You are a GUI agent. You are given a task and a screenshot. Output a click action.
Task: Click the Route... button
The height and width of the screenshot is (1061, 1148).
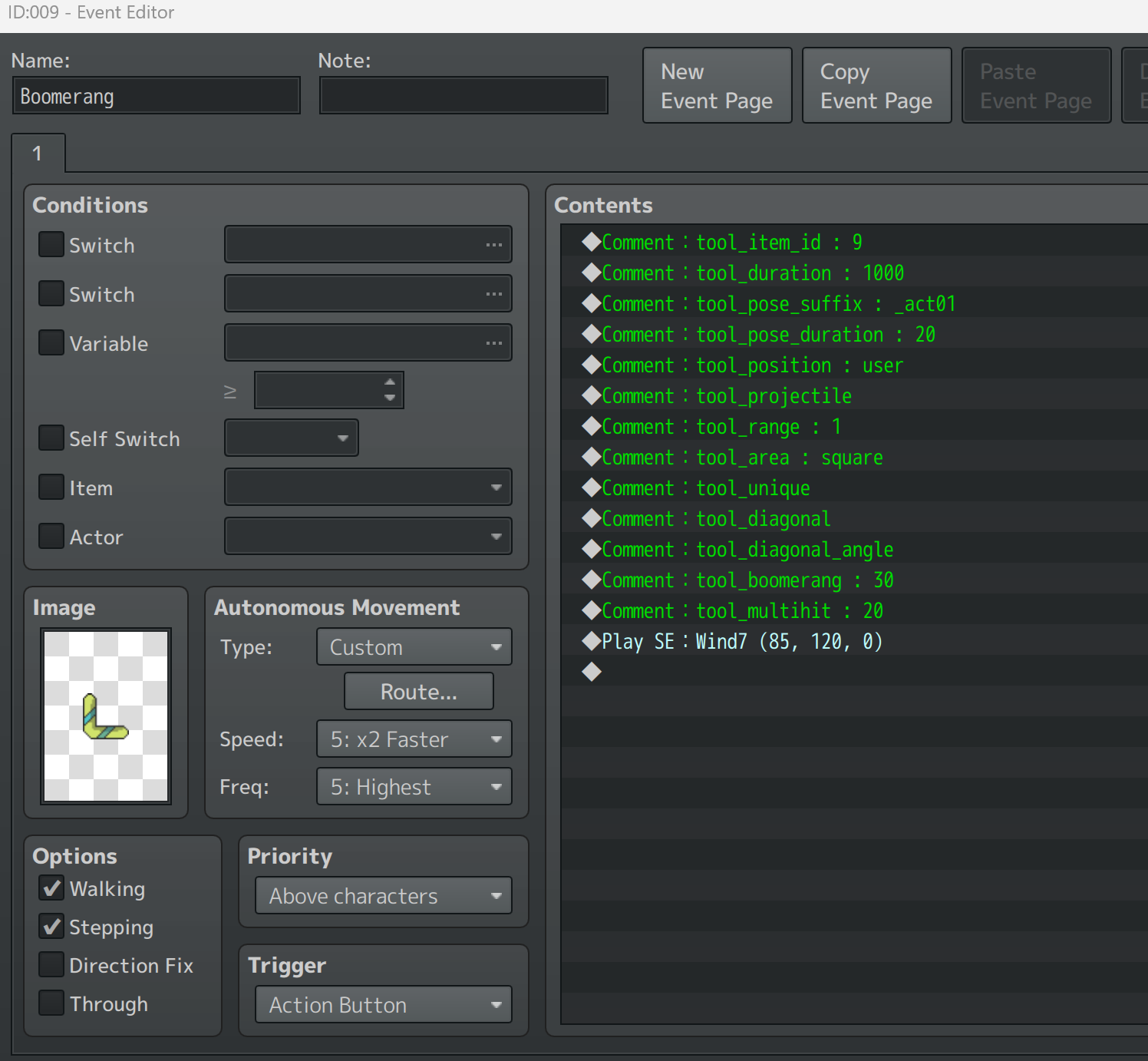click(x=419, y=692)
